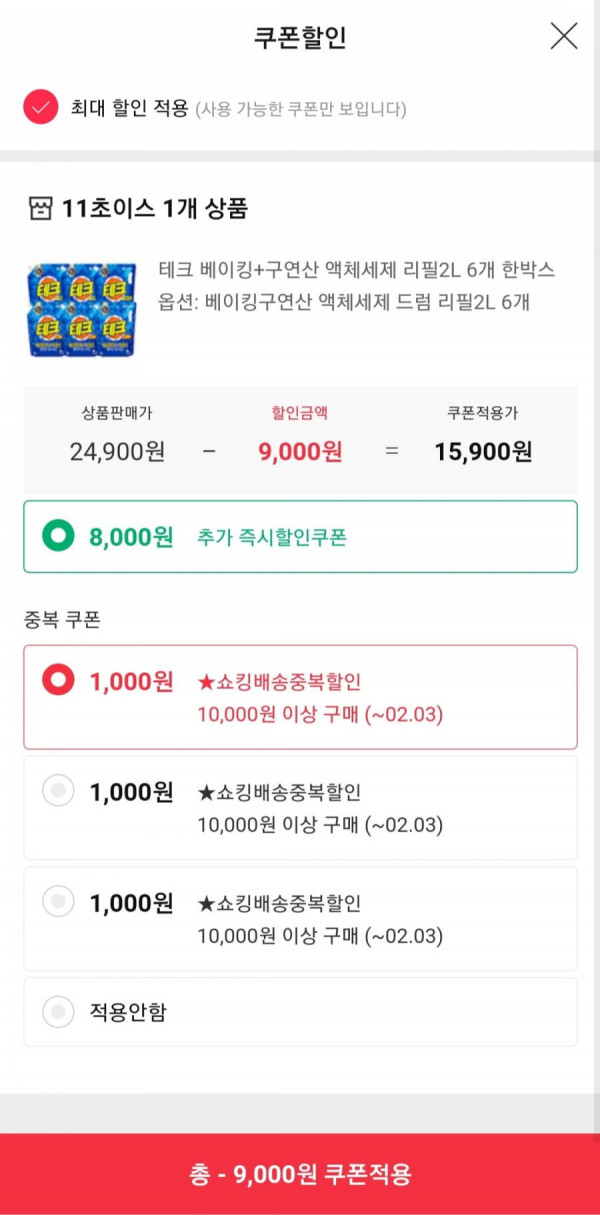Click the 15,900원 coupon-applied price
Screen dimensions: 600x1215
pos(483,451)
